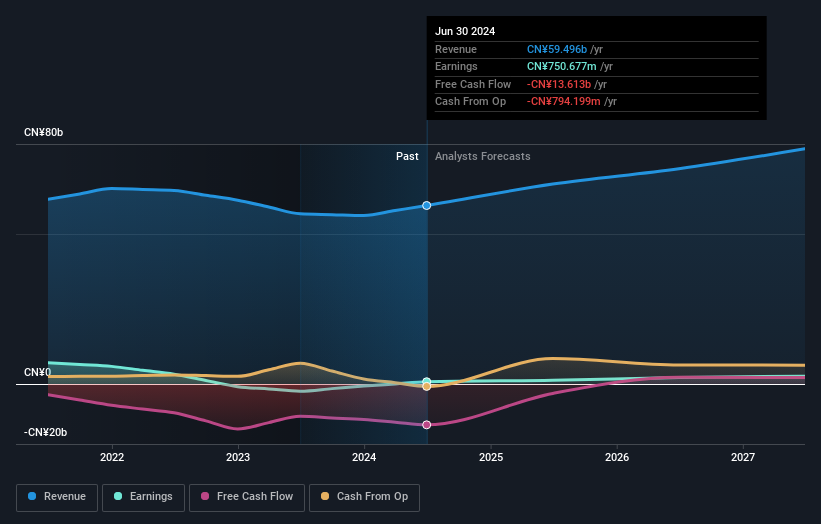This screenshot has width=821, height=524.
Task: Click the blue Revenue legend dot
Action: click(x=32, y=496)
